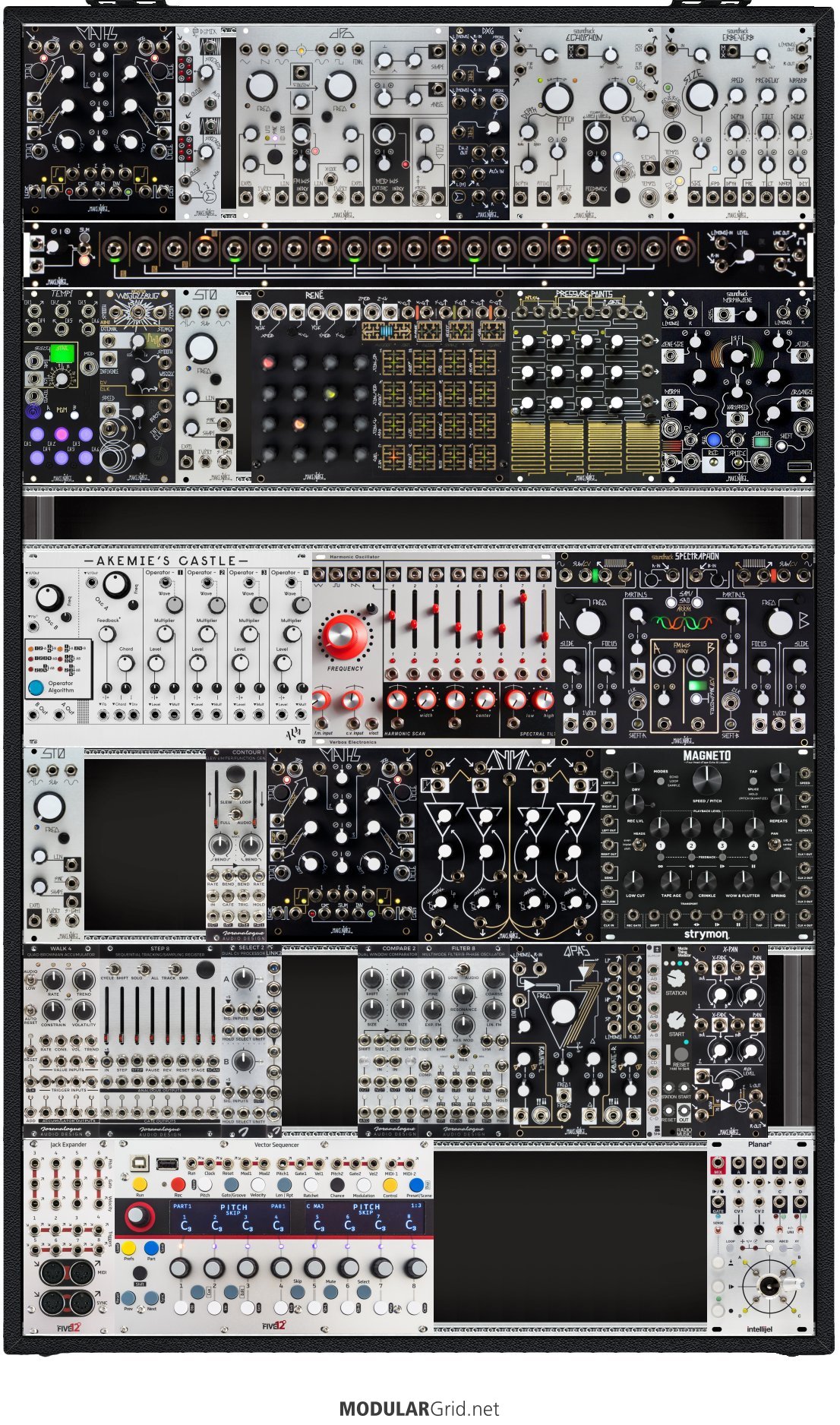The image size is (840, 1425).
Task: Click the Rate knob on Walk 4
Action: click(x=53, y=980)
